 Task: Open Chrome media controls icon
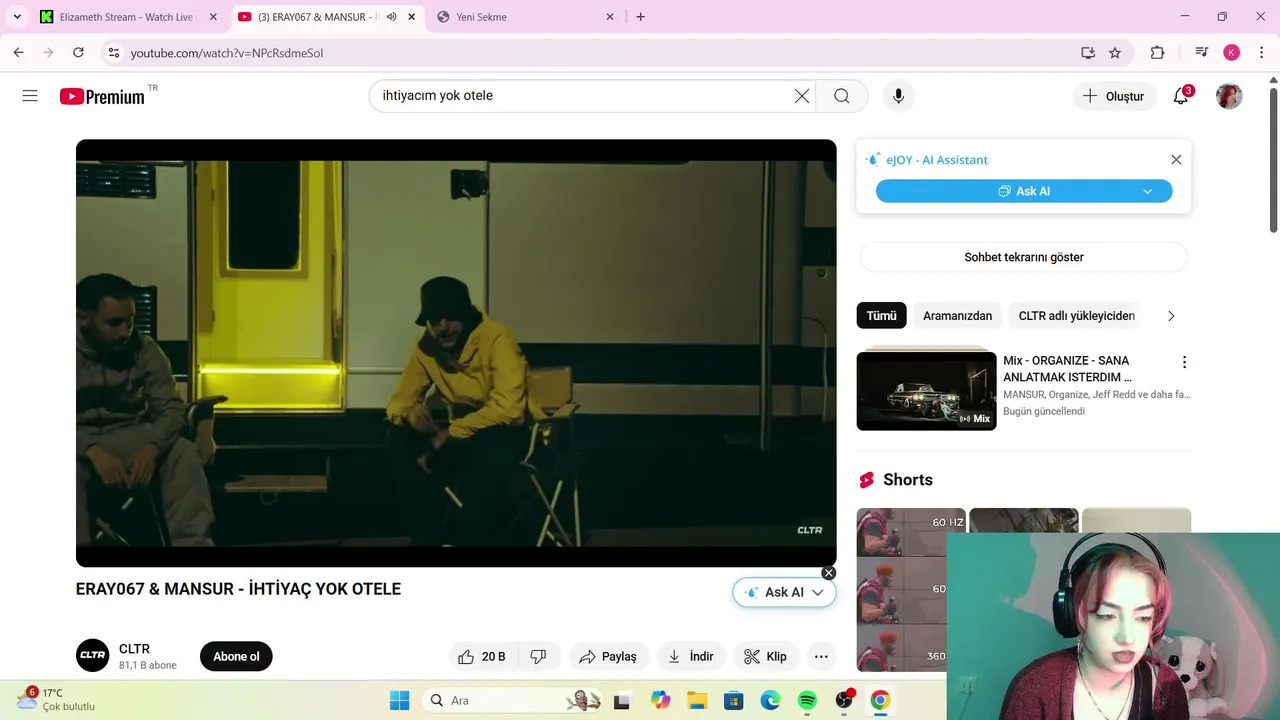pos(1201,53)
